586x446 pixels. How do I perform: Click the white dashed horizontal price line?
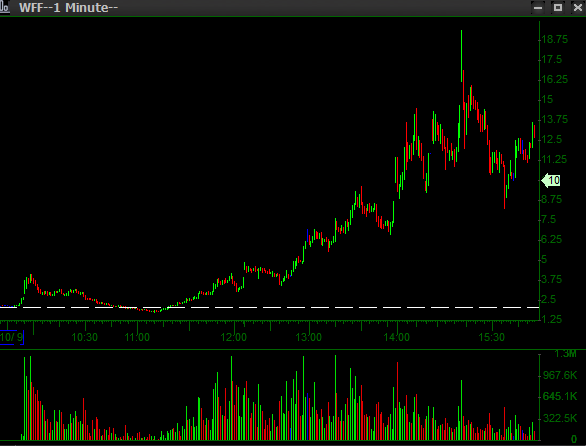click(x=269, y=307)
